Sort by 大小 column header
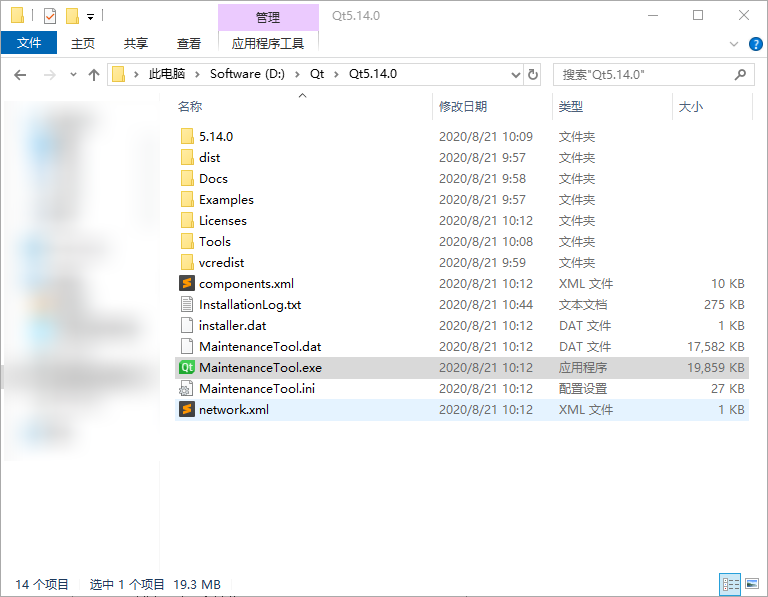The width and height of the screenshot is (768, 597). click(691, 106)
